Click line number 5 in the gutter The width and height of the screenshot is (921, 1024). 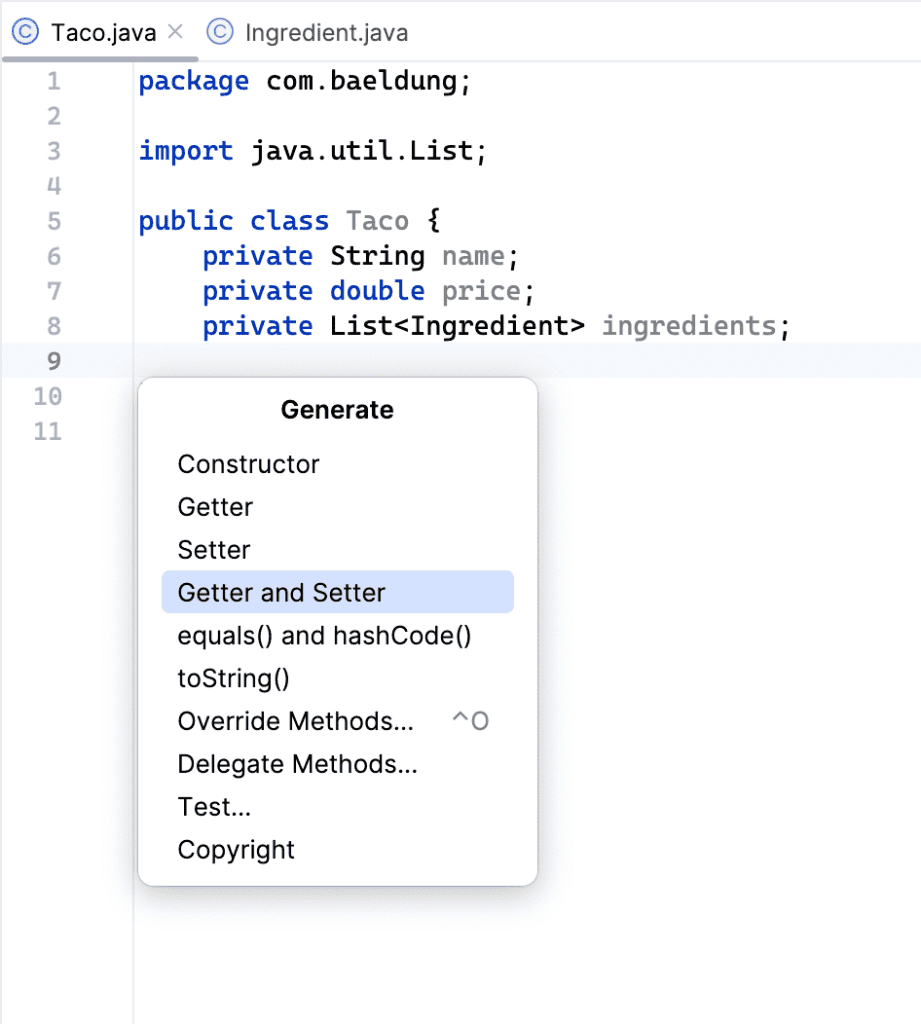click(54, 220)
